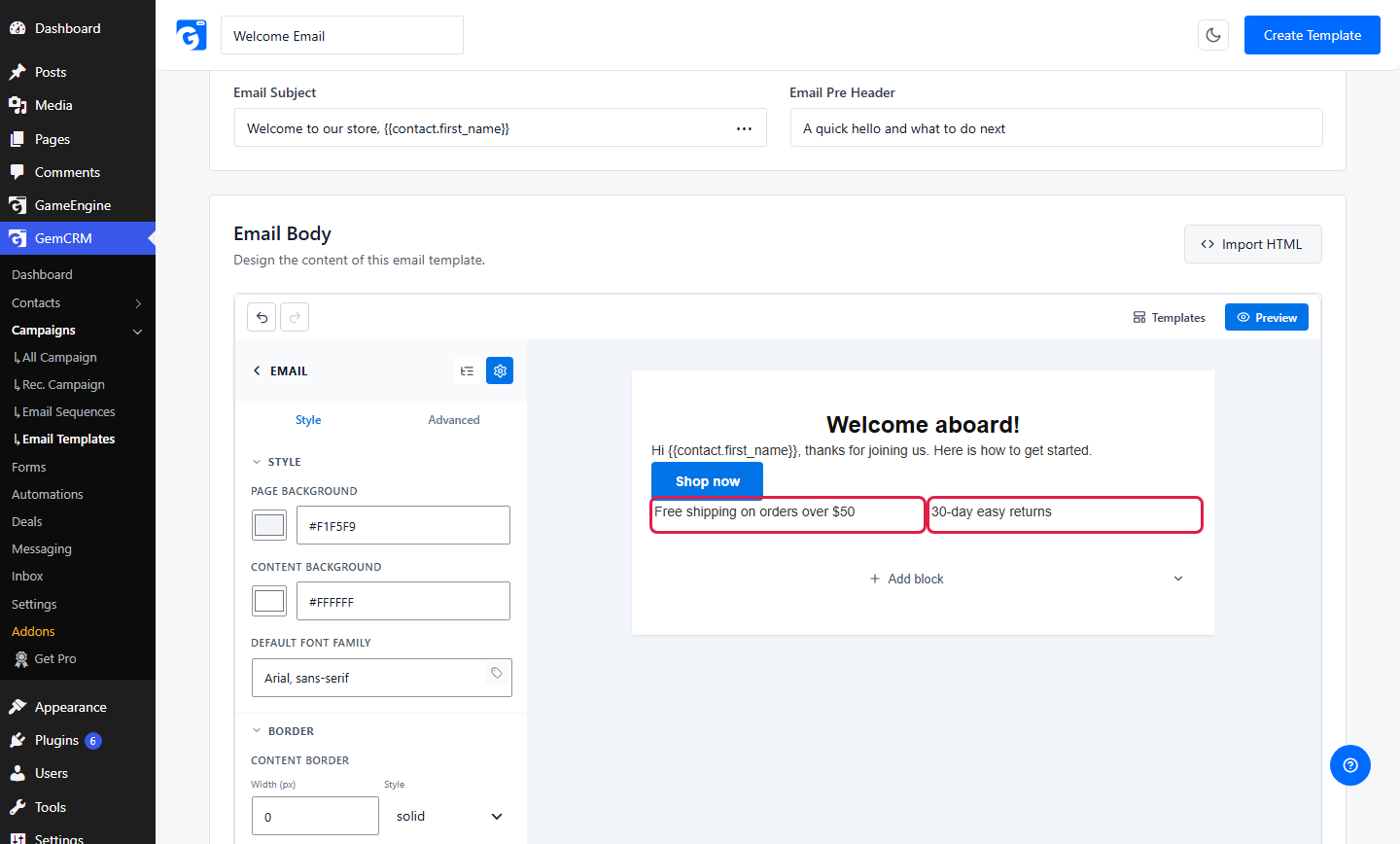Click the font family tag icon

coord(496,673)
